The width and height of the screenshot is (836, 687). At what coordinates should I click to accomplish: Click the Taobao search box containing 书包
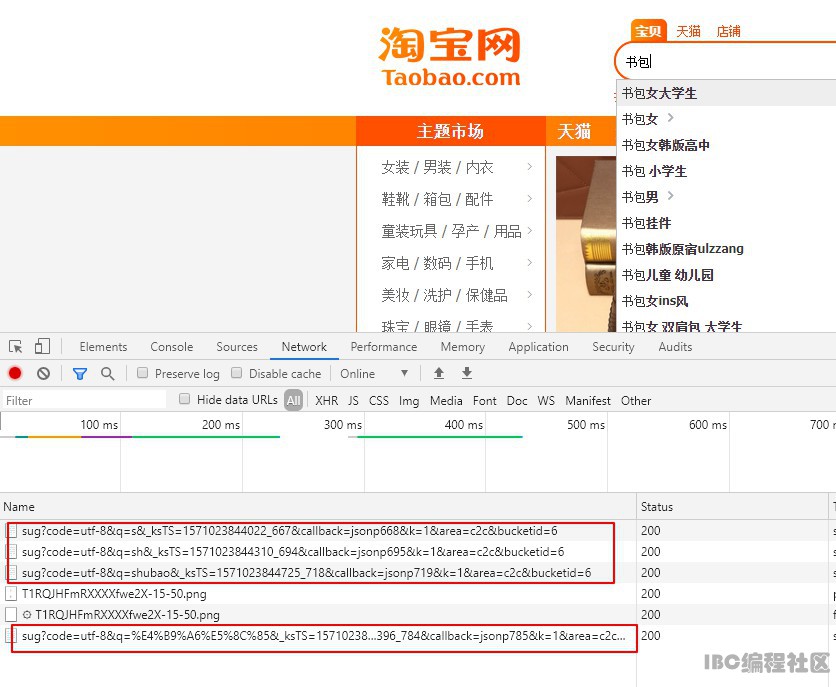tap(727, 62)
